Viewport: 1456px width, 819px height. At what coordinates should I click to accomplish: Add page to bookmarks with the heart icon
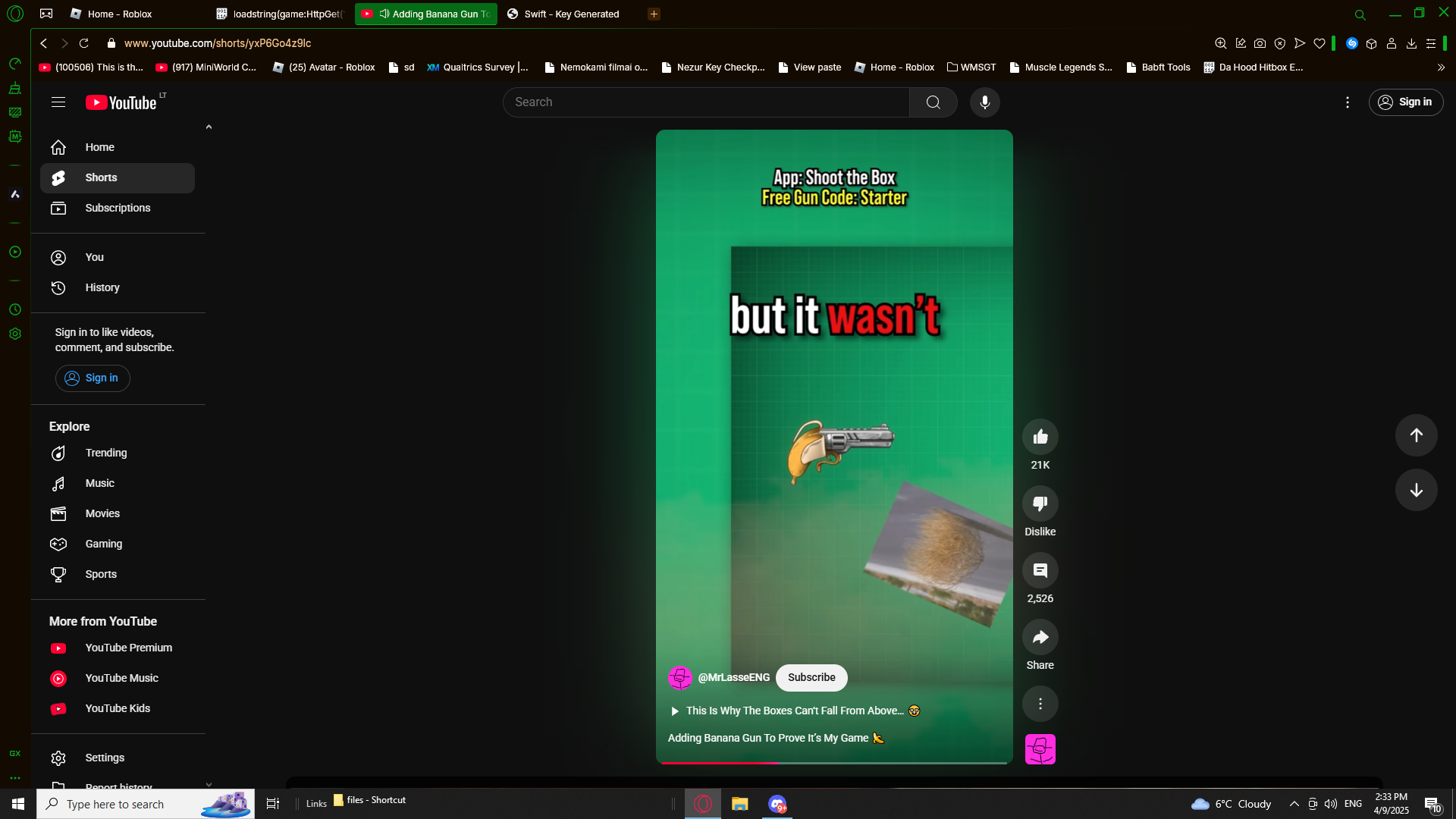pos(1319,44)
